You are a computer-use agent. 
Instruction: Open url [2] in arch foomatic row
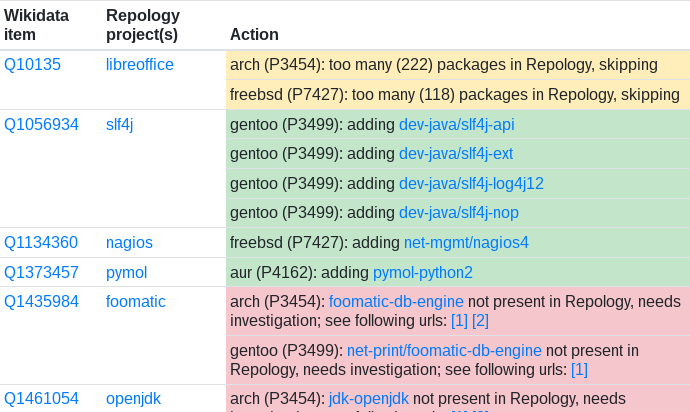(x=481, y=320)
